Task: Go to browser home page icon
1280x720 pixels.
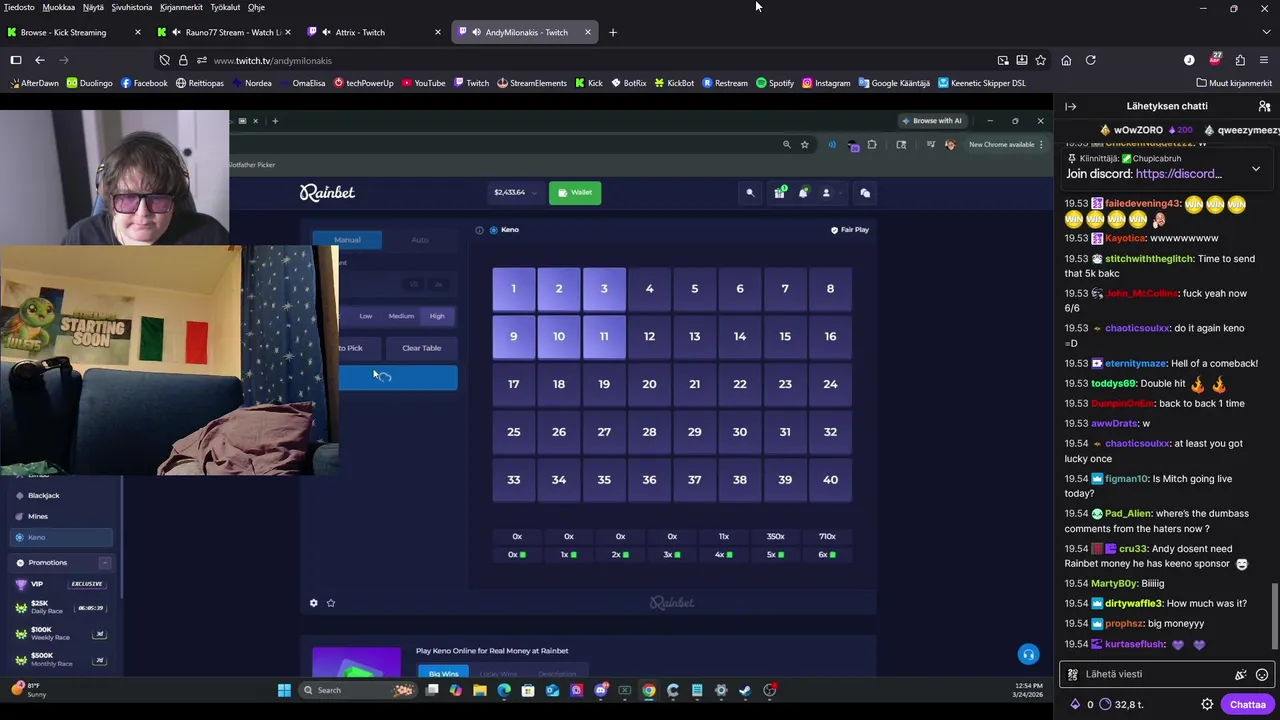Action: (1066, 60)
